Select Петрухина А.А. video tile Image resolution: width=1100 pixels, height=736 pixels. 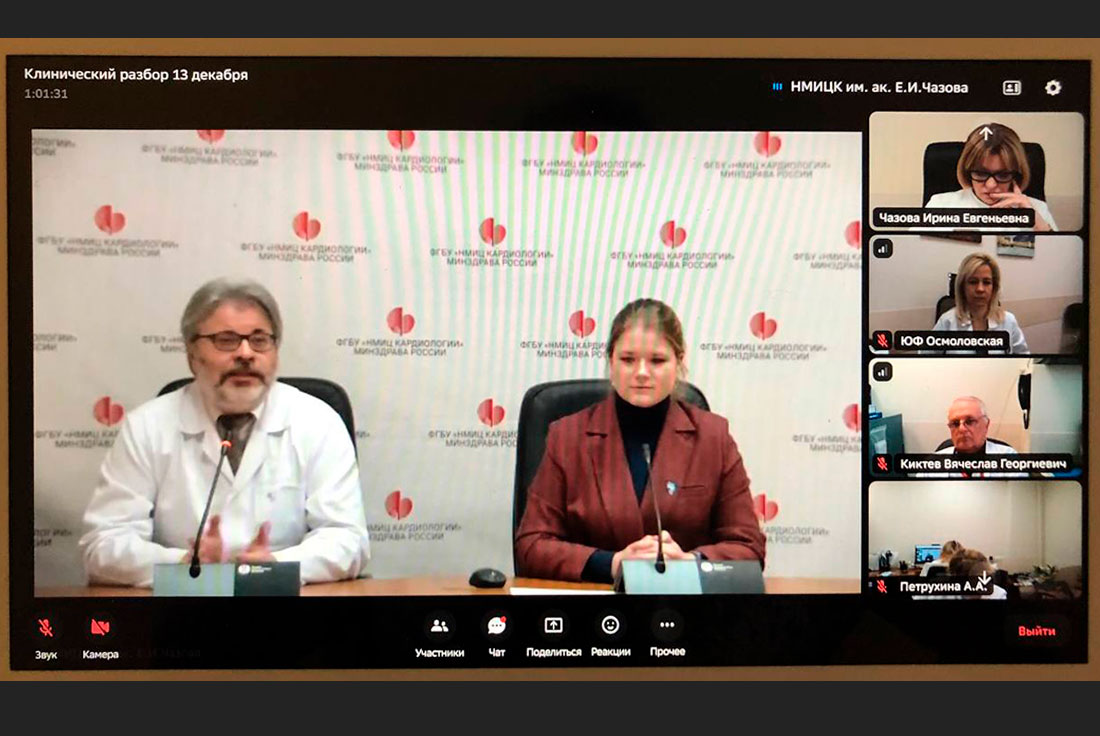coord(976,540)
